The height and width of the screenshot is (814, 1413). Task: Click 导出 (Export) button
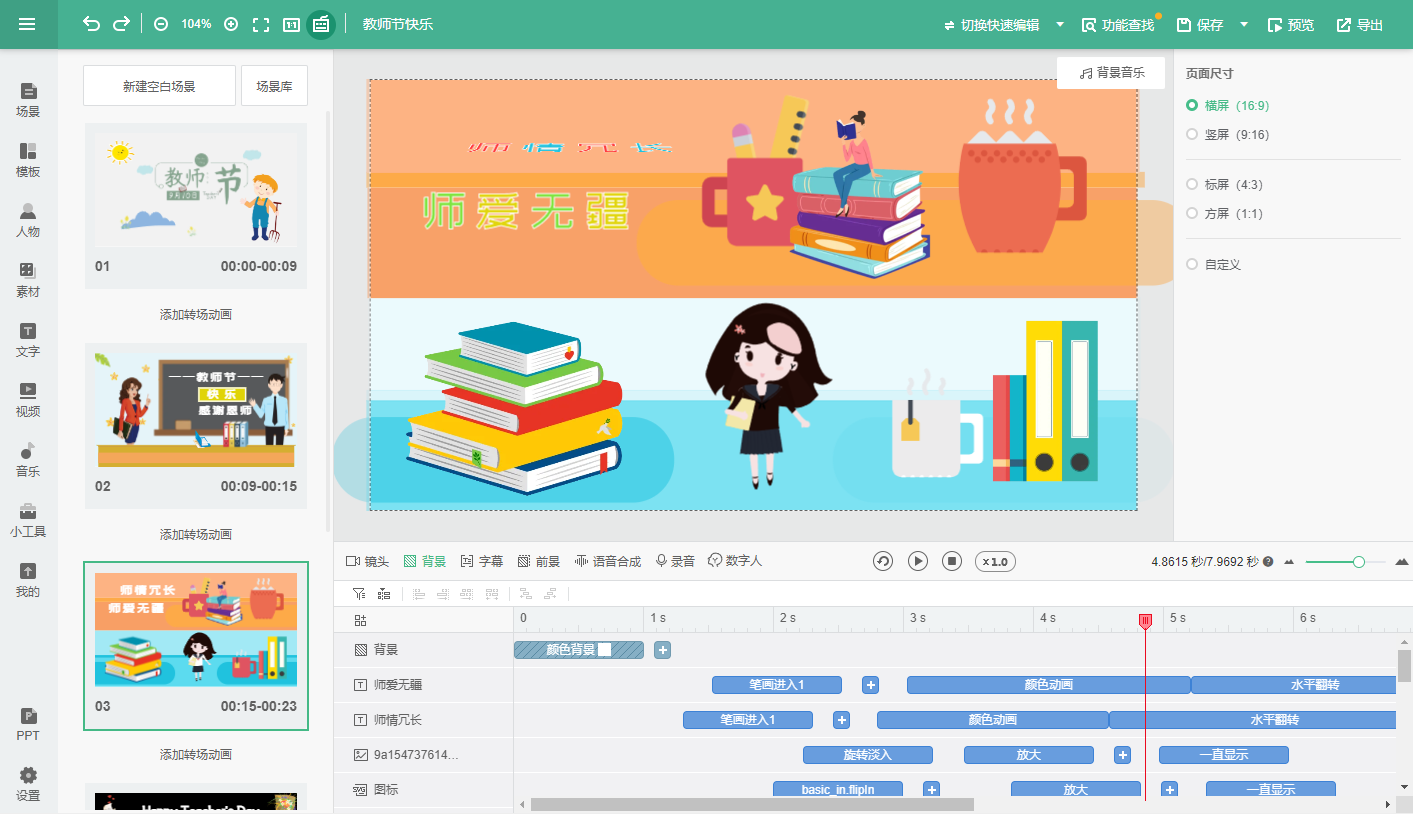pyautogui.click(x=1360, y=24)
